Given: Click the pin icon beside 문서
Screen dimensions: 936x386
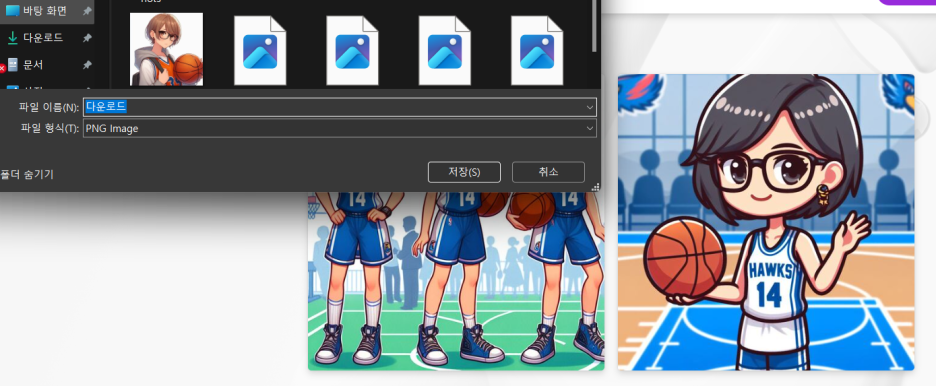Looking at the screenshot, I should 87,65.
